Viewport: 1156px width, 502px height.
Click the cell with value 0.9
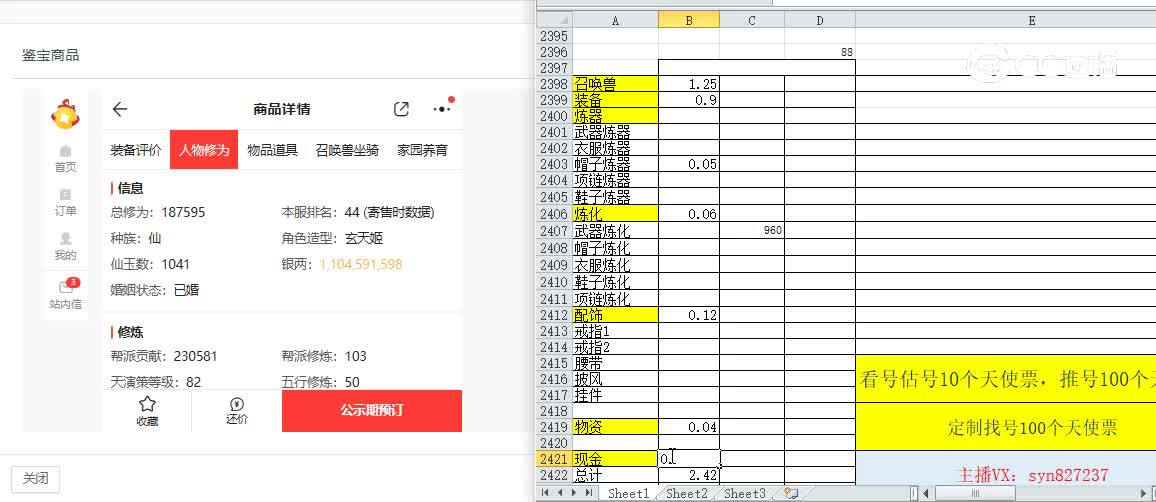pyautogui.click(x=689, y=100)
